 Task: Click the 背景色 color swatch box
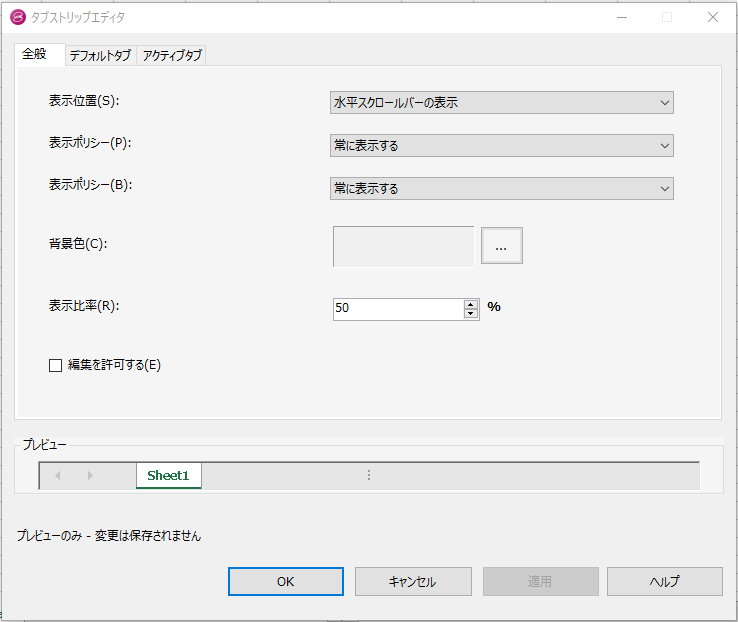pyautogui.click(x=403, y=246)
